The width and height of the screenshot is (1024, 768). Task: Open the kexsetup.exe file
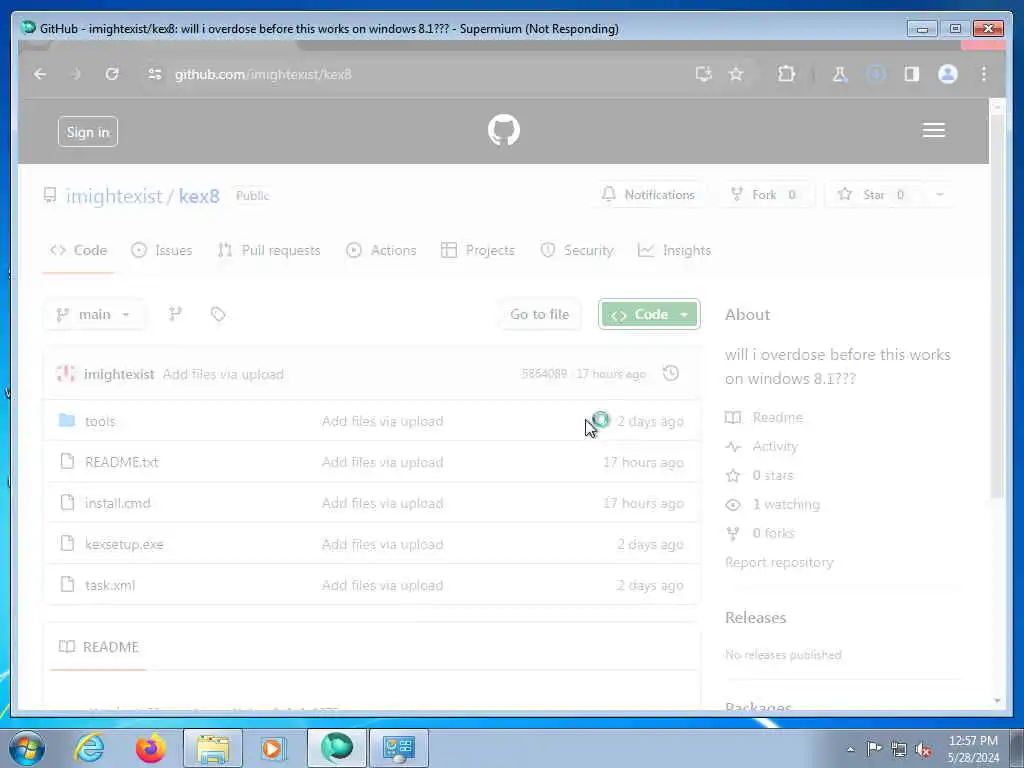tap(124, 545)
